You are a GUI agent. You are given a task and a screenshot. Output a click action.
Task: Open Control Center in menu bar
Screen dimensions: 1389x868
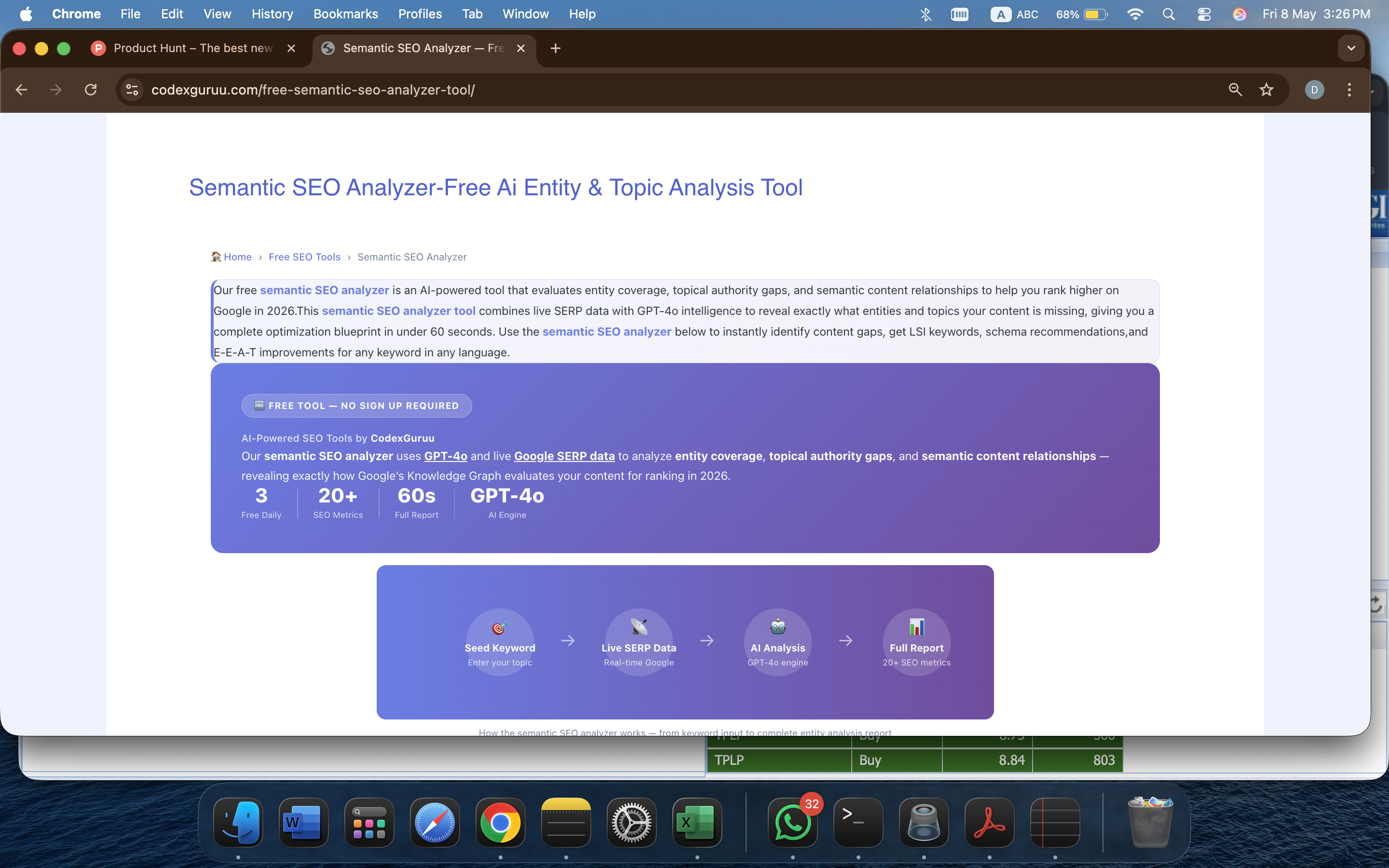(1204, 14)
